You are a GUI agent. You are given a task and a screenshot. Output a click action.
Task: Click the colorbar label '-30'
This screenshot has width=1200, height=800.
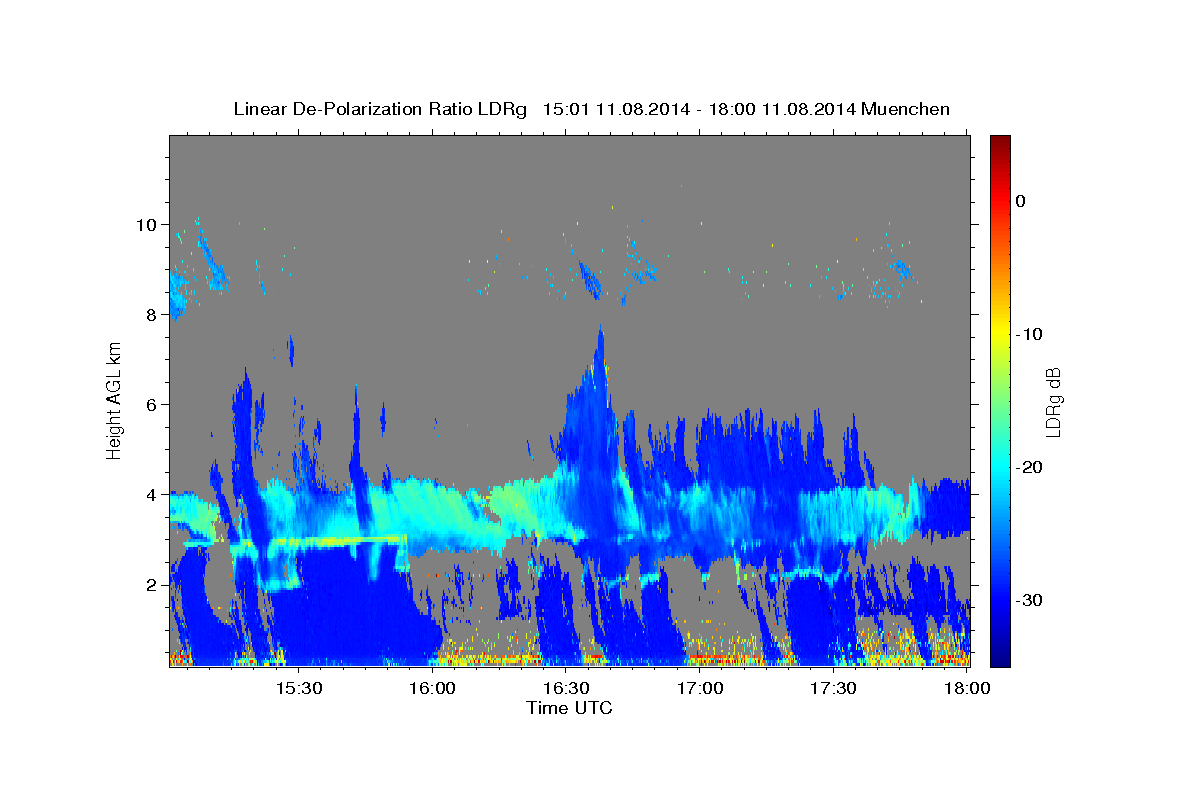(1029, 600)
